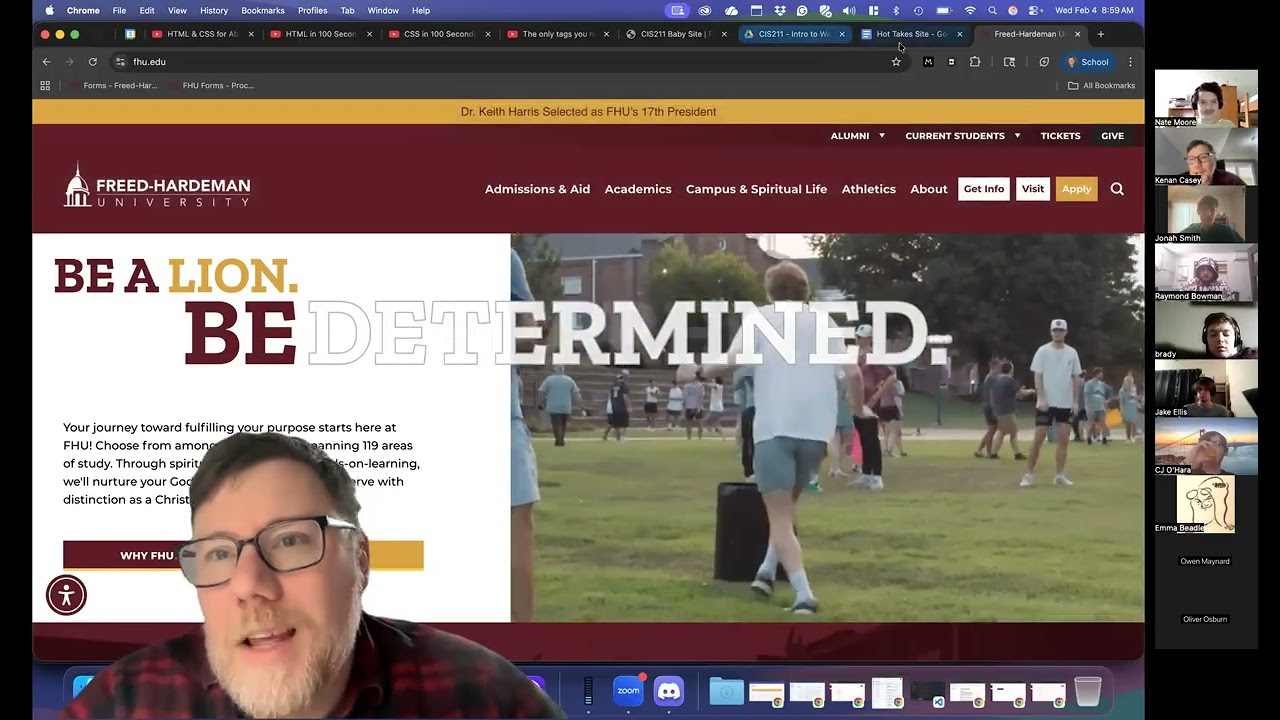
Task: Open the Forms - Freed-Har... bookmark
Action: pos(113,86)
